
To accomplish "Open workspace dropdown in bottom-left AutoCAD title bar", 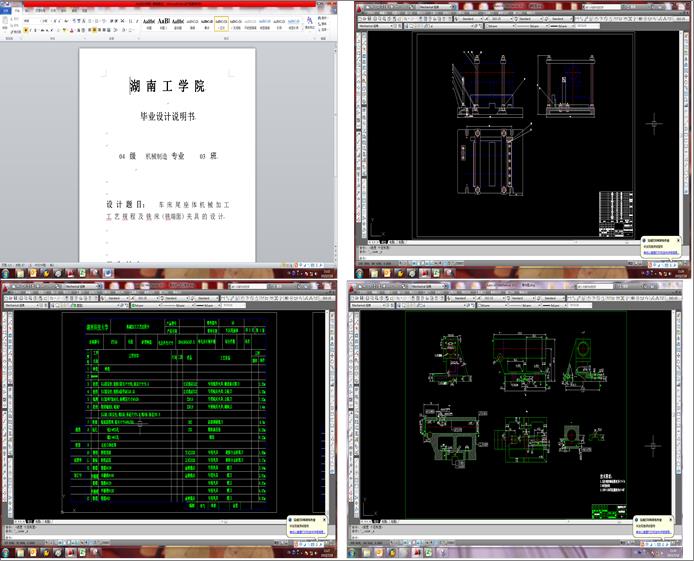I will [82, 286].
